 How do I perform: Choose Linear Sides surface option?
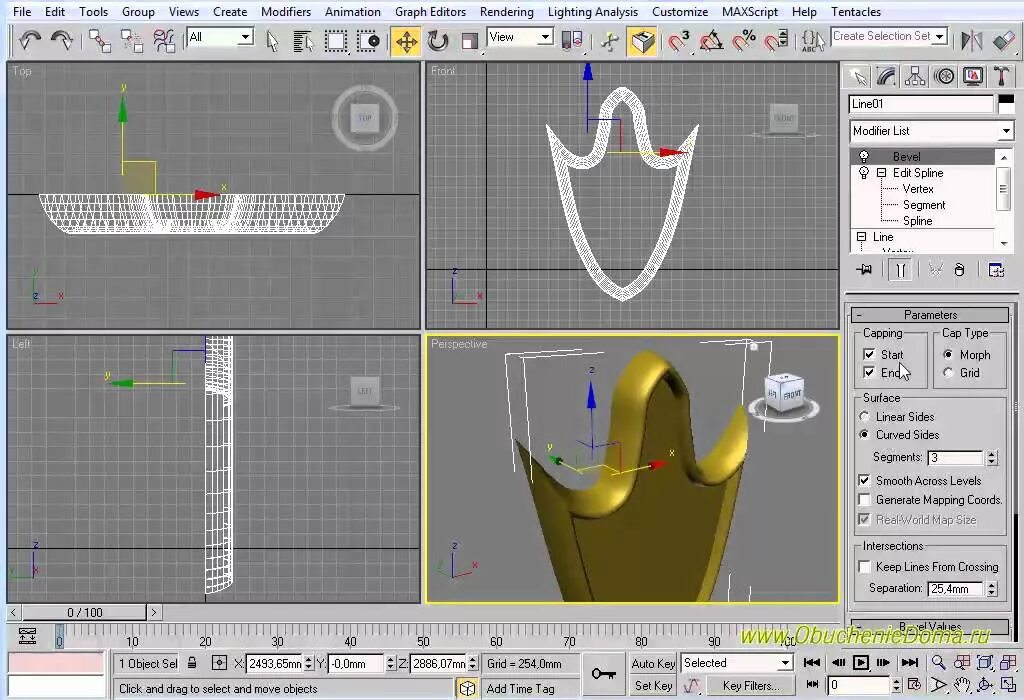[x=865, y=416]
